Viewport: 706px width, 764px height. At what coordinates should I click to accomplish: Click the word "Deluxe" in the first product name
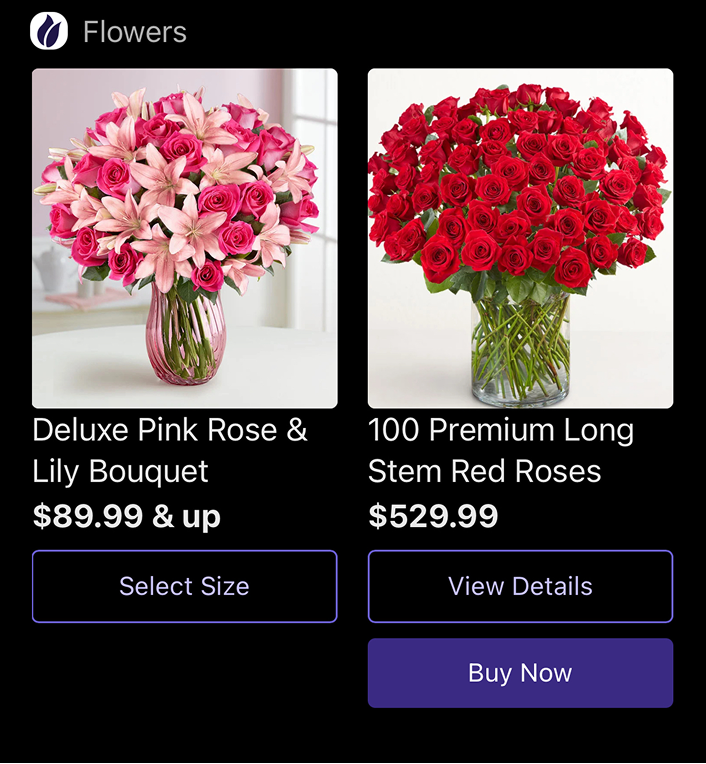(80, 430)
